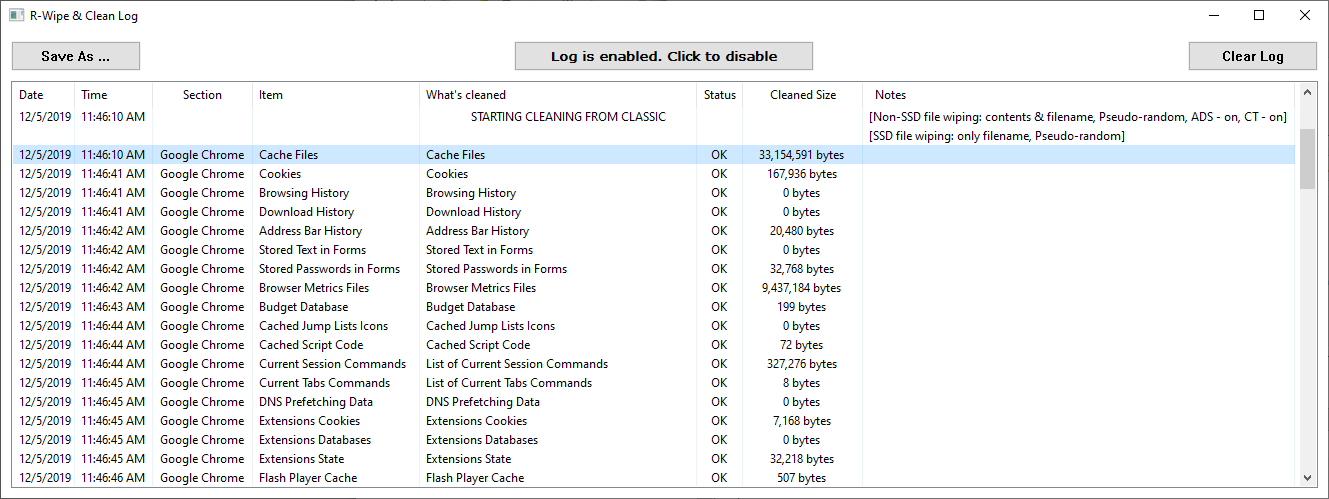
Task: Click the Section column header
Action: [203, 95]
